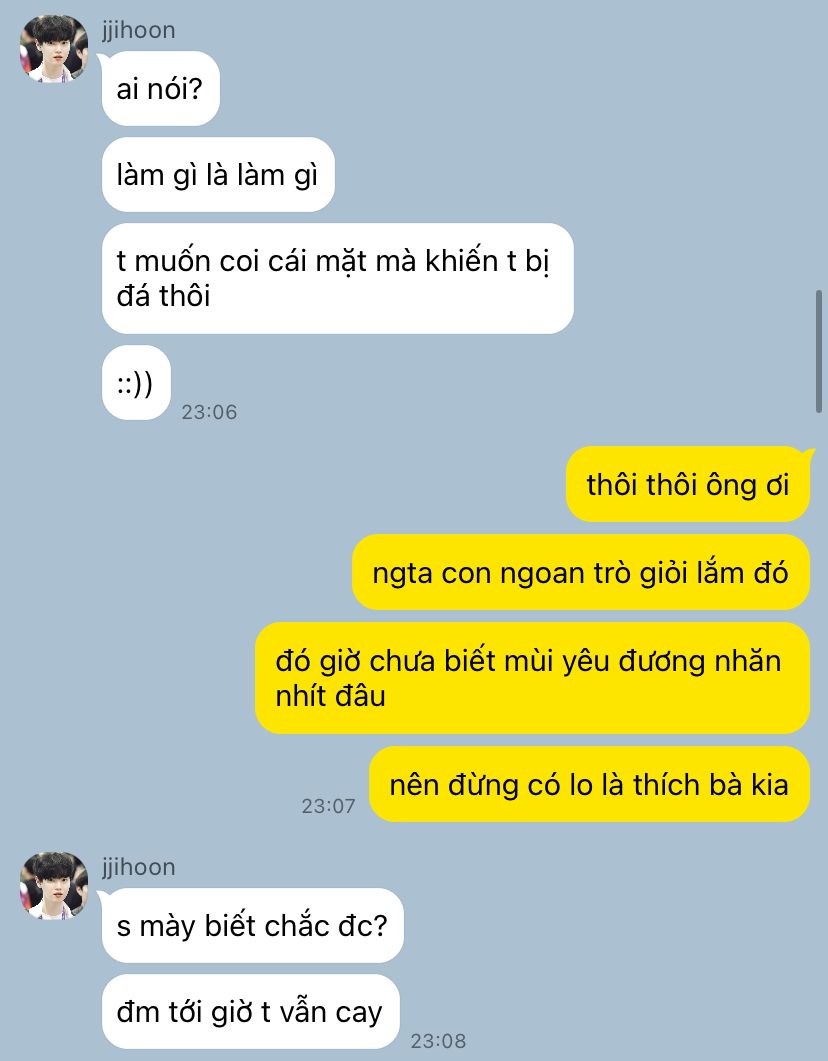Select message 't muốn coi cái mặt'

point(338,278)
